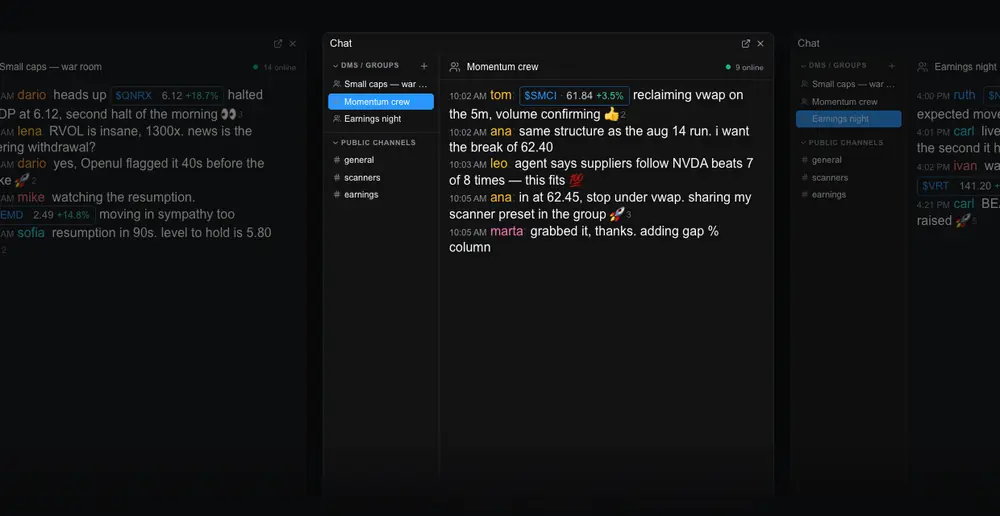Click username sofia in war room chat
Viewport: 1000px width, 516px height.
pyautogui.click(x=31, y=233)
